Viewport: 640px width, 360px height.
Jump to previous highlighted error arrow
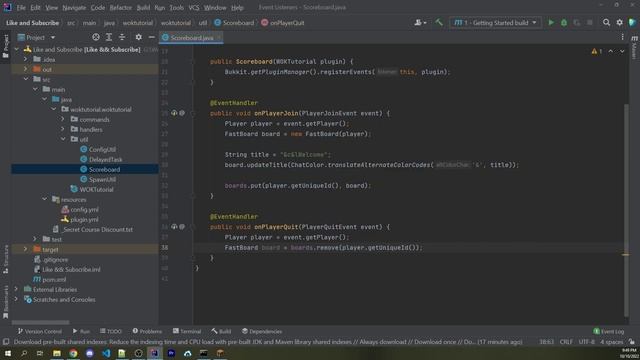(611, 51)
